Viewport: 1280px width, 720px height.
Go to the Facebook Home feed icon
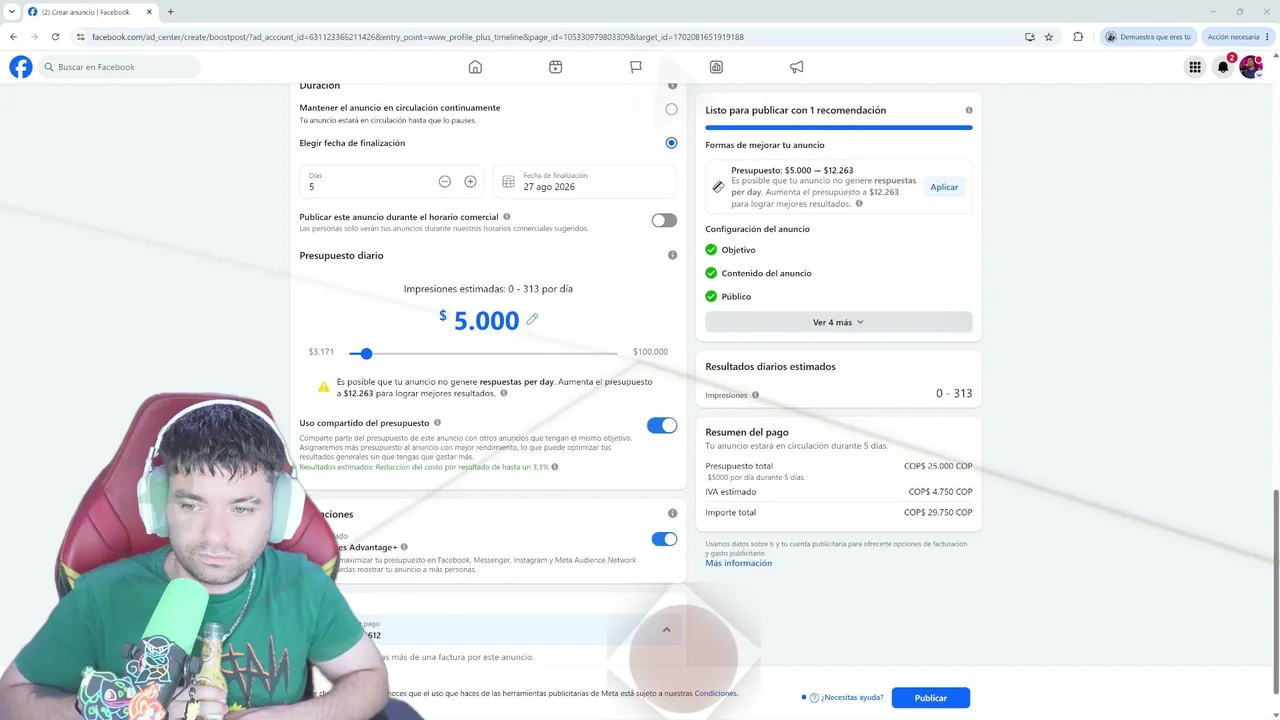pos(475,67)
